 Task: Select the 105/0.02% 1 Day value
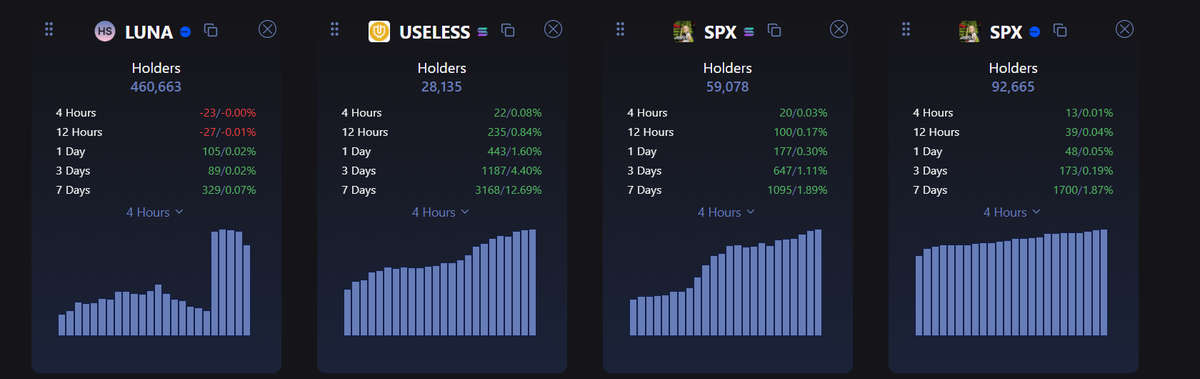click(229, 151)
